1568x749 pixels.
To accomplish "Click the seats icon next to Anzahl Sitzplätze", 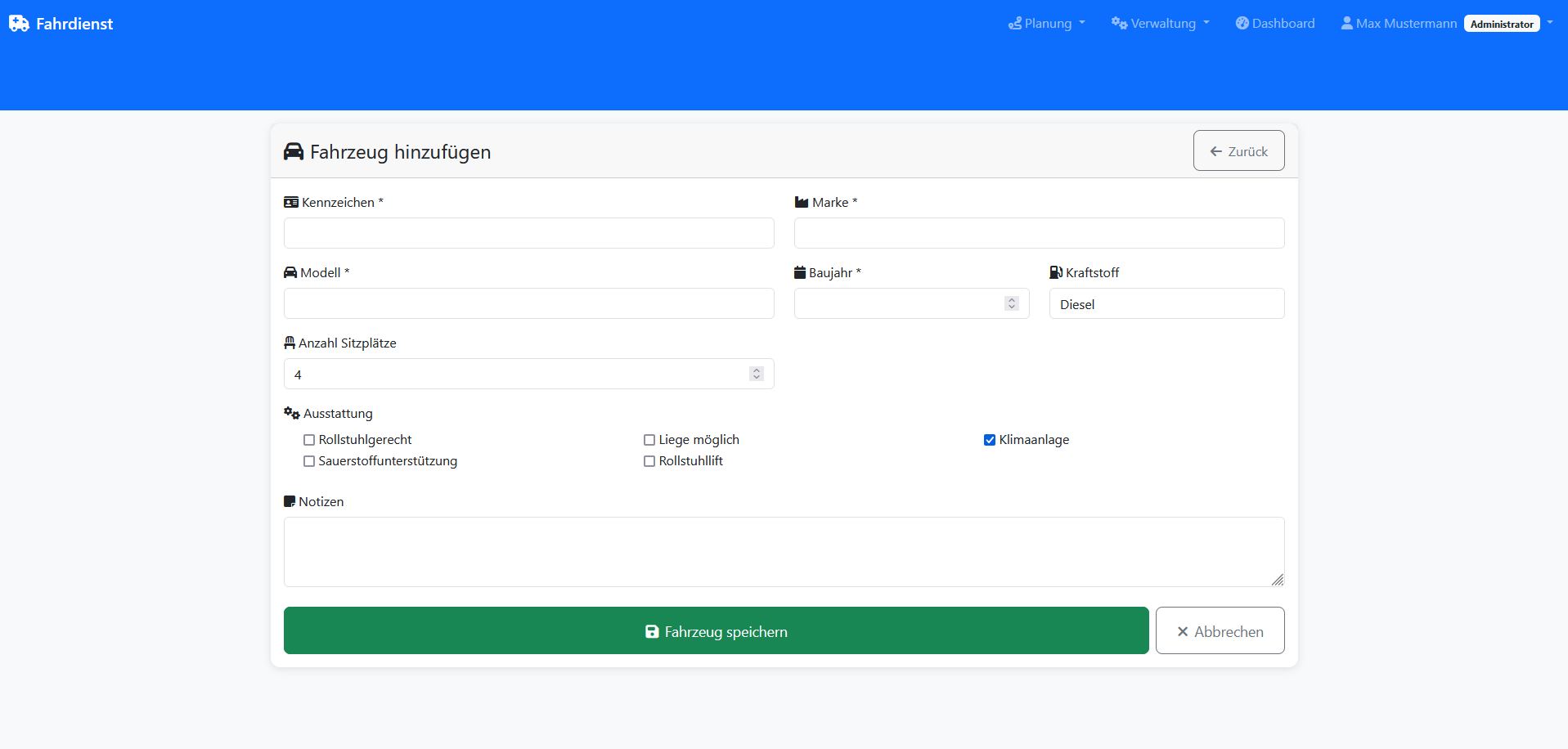I will [x=290, y=343].
